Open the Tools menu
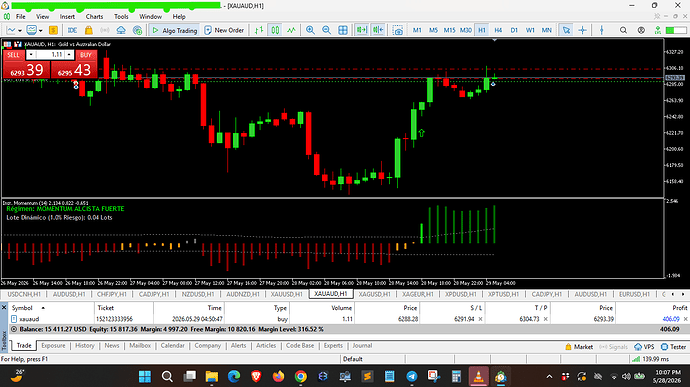The height and width of the screenshot is (387, 690). tap(121, 17)
